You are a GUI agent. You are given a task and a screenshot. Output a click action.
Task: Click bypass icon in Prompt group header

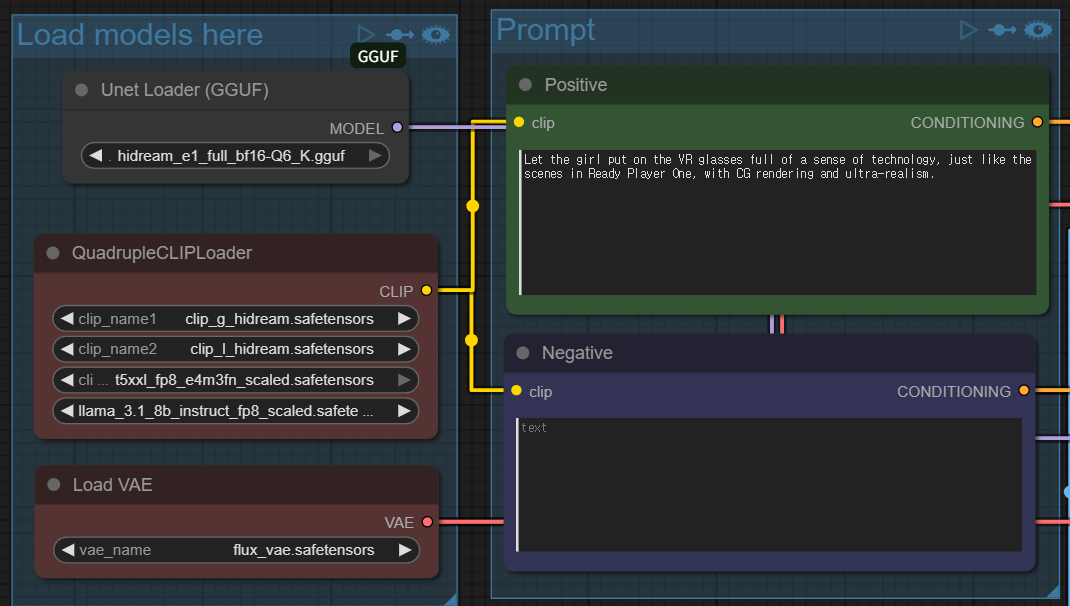point(1002,30)
